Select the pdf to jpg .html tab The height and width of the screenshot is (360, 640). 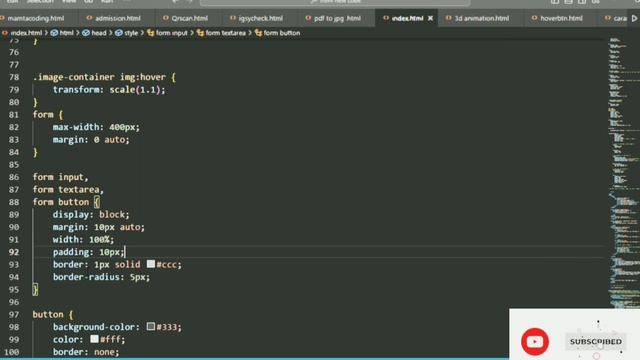coord(333,18)
